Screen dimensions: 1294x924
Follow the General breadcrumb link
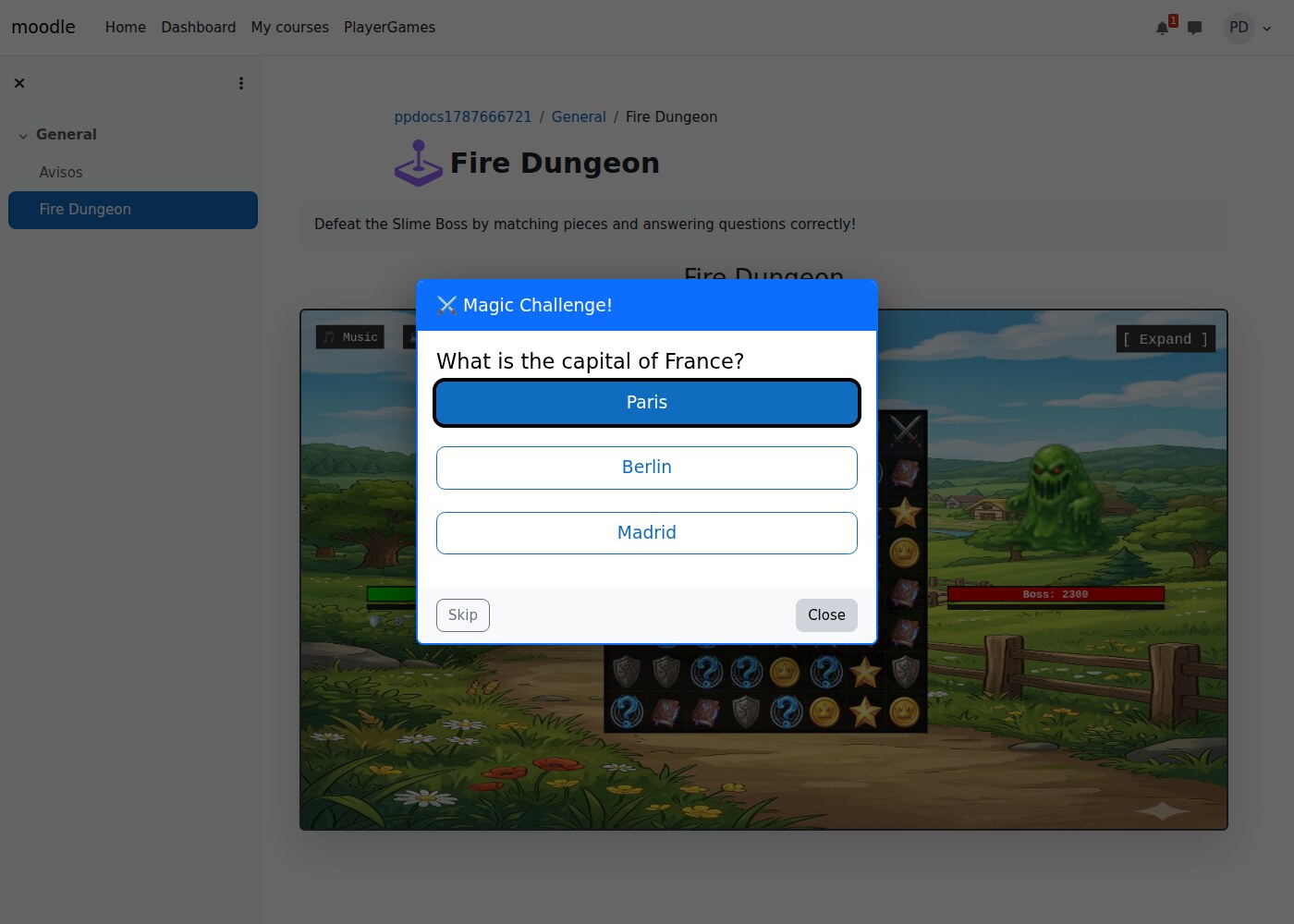(x=579, y=117)
